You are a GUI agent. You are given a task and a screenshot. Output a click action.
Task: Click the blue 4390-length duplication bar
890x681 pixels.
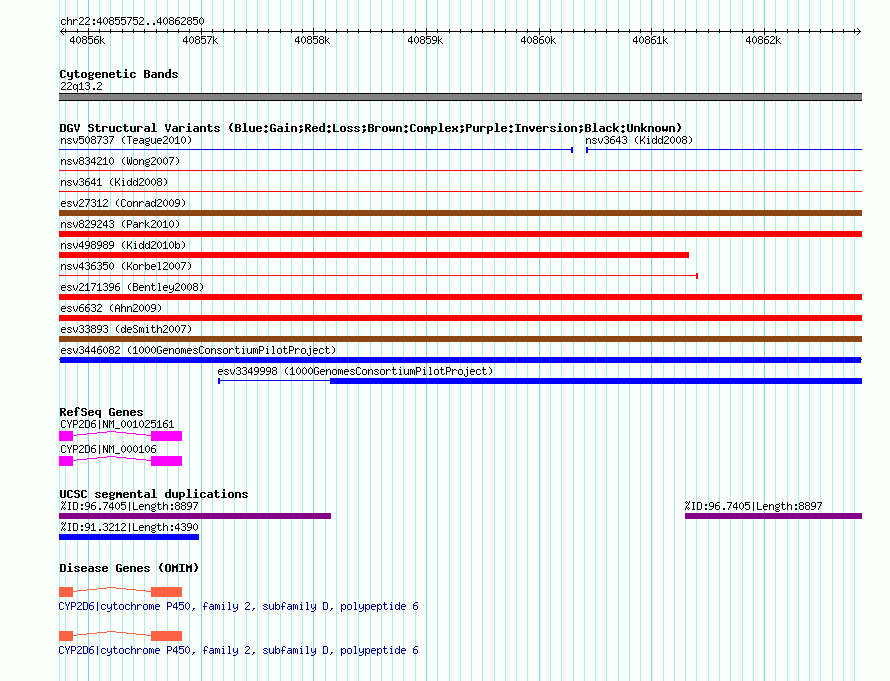pyautogui.click(x=129, y=537)
